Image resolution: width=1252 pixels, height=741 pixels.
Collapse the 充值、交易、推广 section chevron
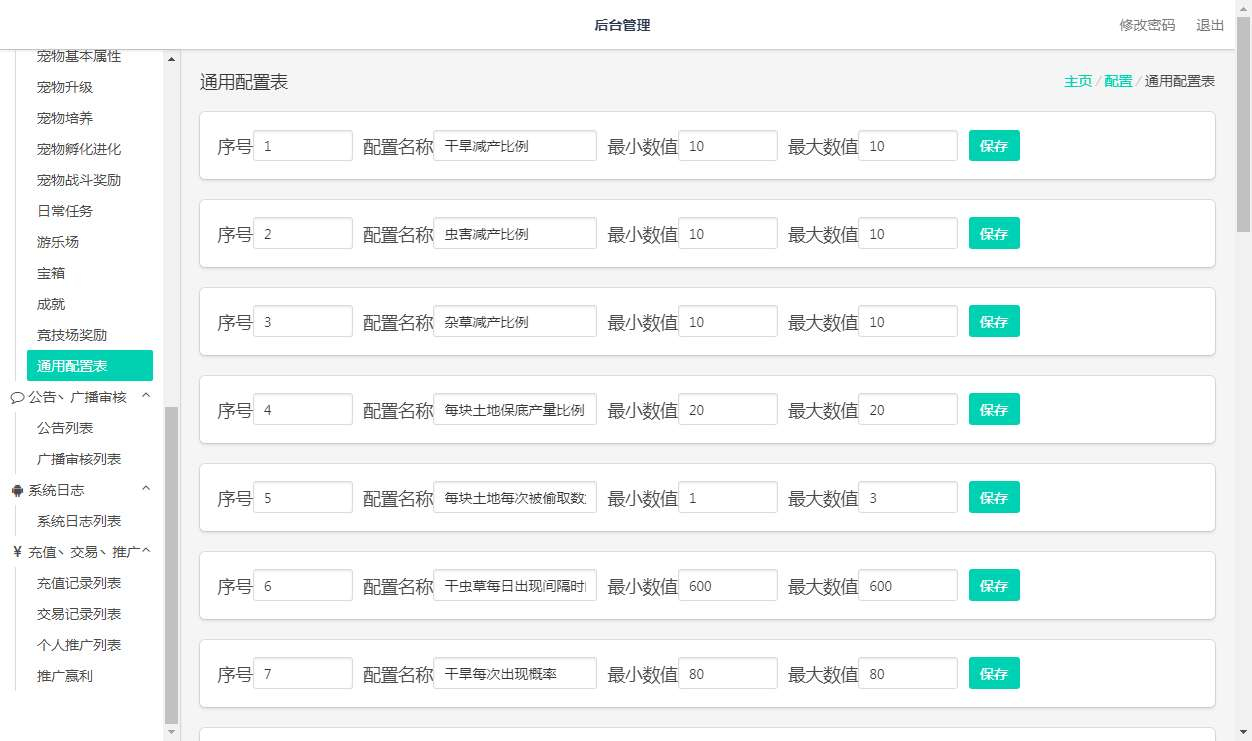tap(146, 551)
